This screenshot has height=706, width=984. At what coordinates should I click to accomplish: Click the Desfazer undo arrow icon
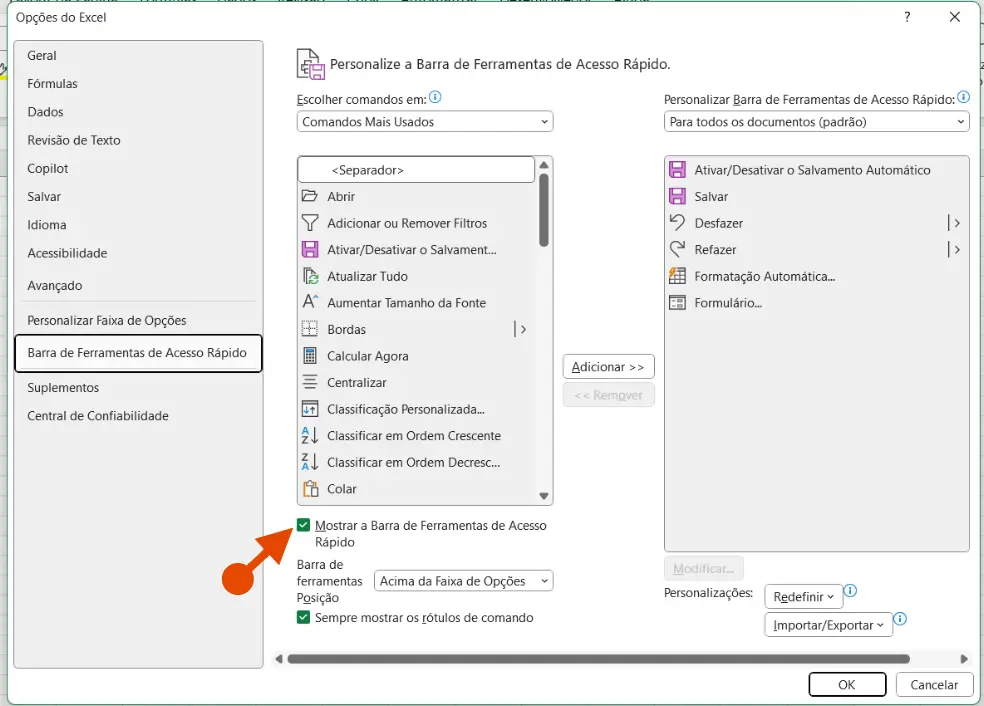coord(677,223)
